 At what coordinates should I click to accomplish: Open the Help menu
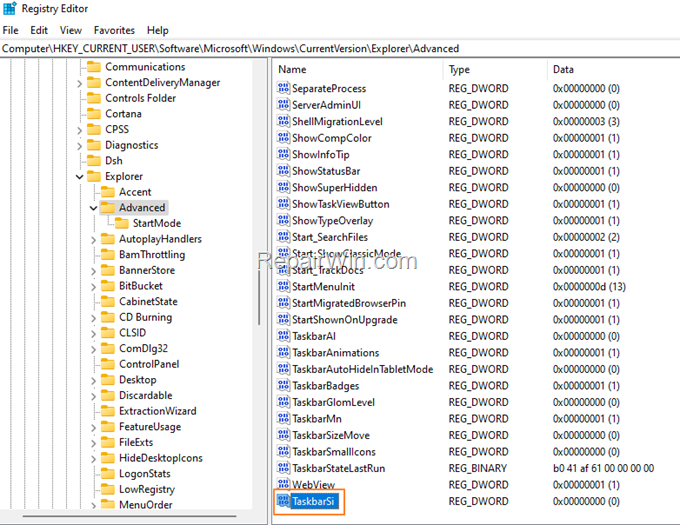click(157, 30)
